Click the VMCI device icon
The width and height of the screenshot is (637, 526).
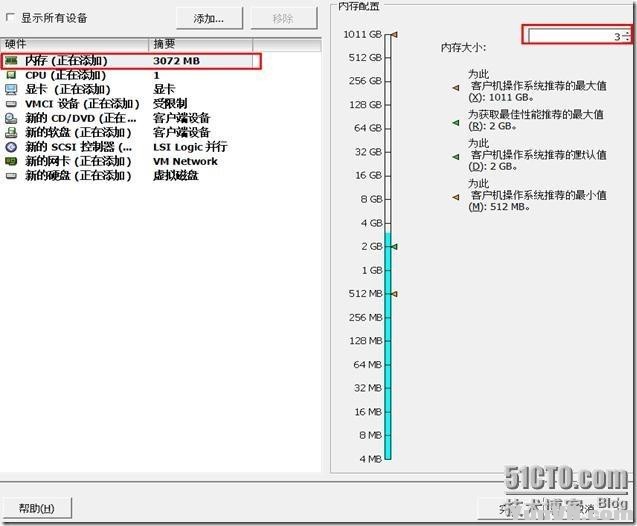point(11,104)
